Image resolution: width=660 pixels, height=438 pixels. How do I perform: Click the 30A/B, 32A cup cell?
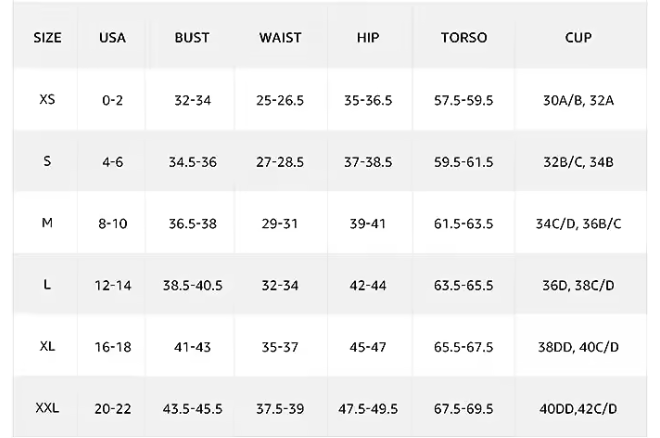578,100
